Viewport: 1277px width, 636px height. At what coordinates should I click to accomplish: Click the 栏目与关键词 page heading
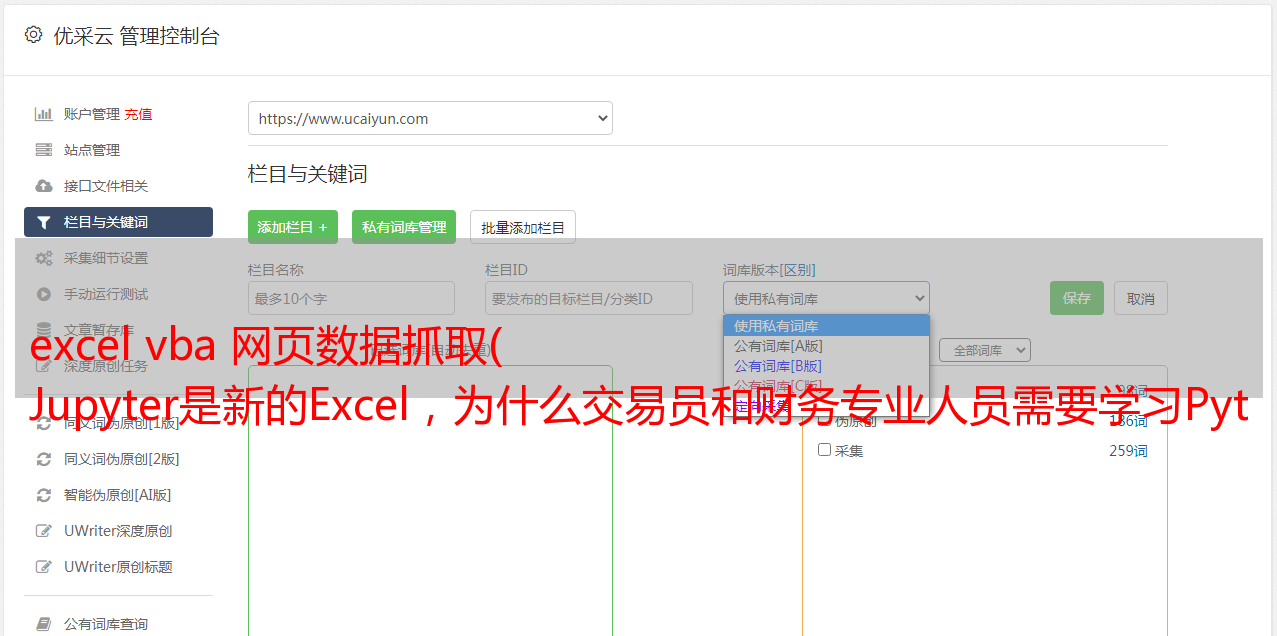308,174
